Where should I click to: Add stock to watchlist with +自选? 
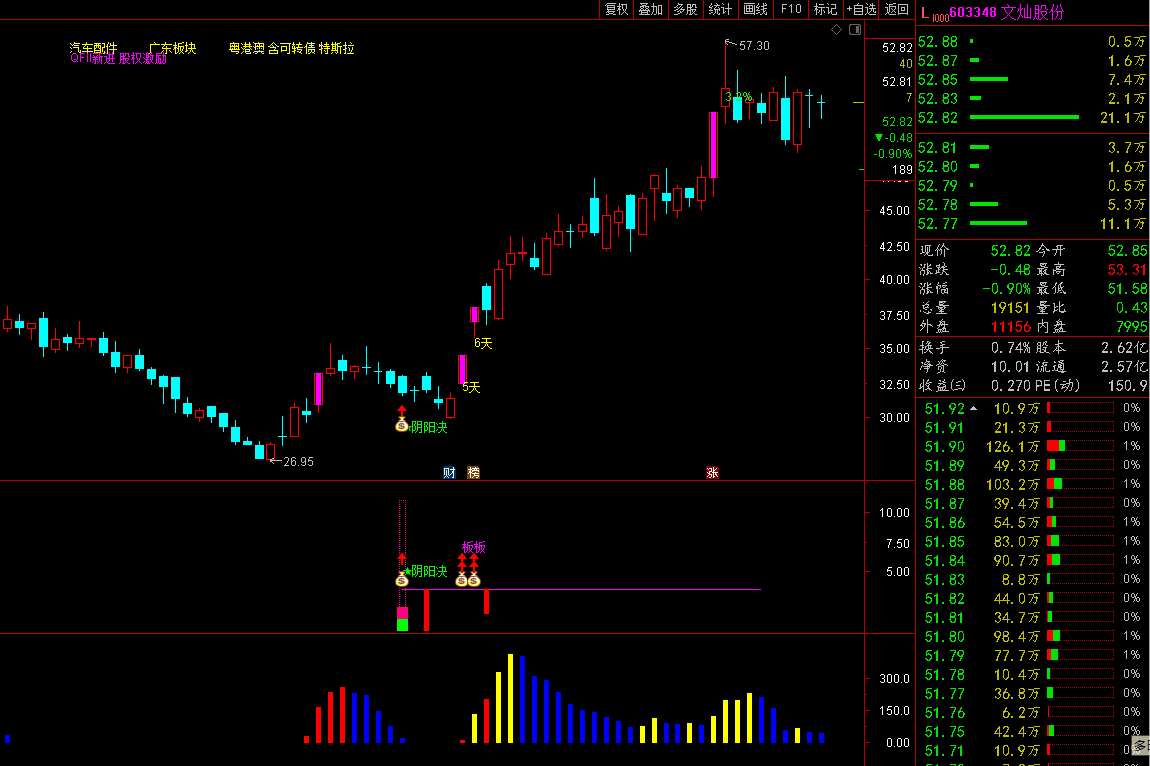(x=861, y=9)
